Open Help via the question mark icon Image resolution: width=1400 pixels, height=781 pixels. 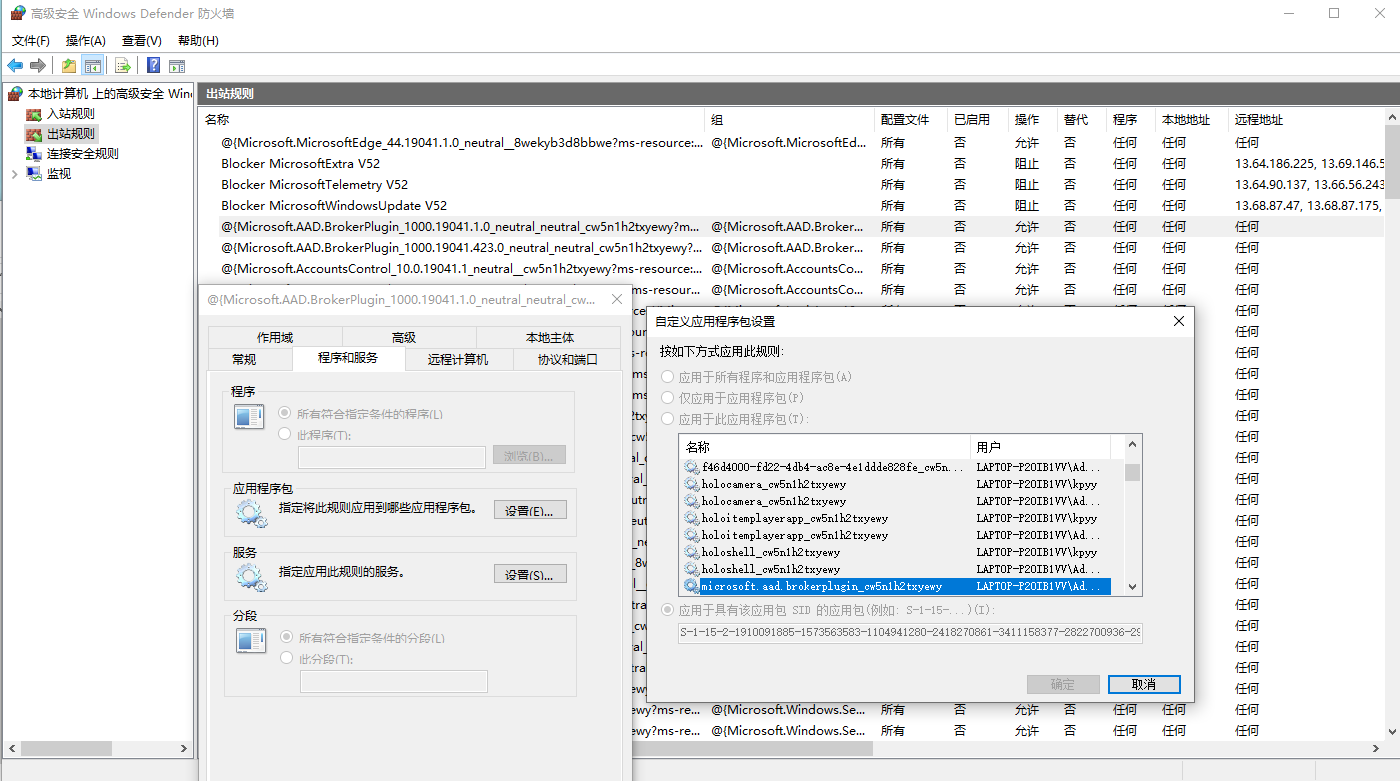pyautogui.click(x=153, y=66)
